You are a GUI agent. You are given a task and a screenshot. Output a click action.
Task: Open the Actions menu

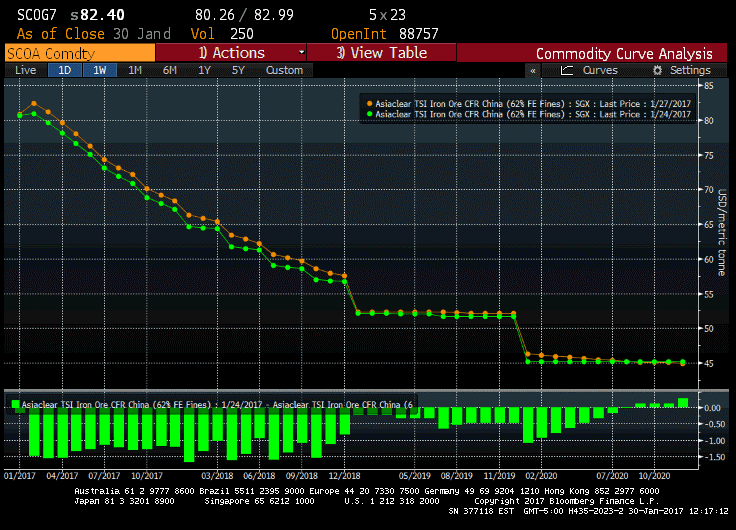click(231, 53)
